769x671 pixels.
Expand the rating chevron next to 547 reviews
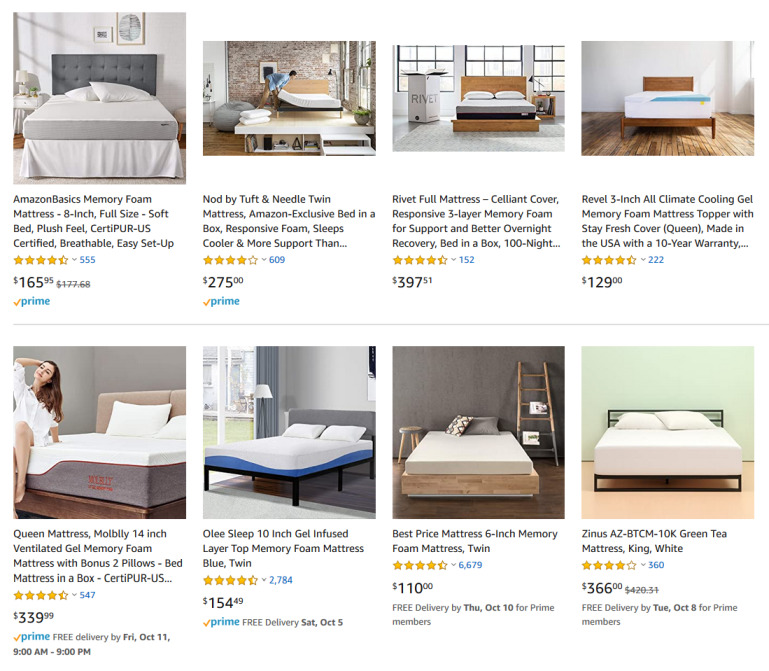click(74, 595)
